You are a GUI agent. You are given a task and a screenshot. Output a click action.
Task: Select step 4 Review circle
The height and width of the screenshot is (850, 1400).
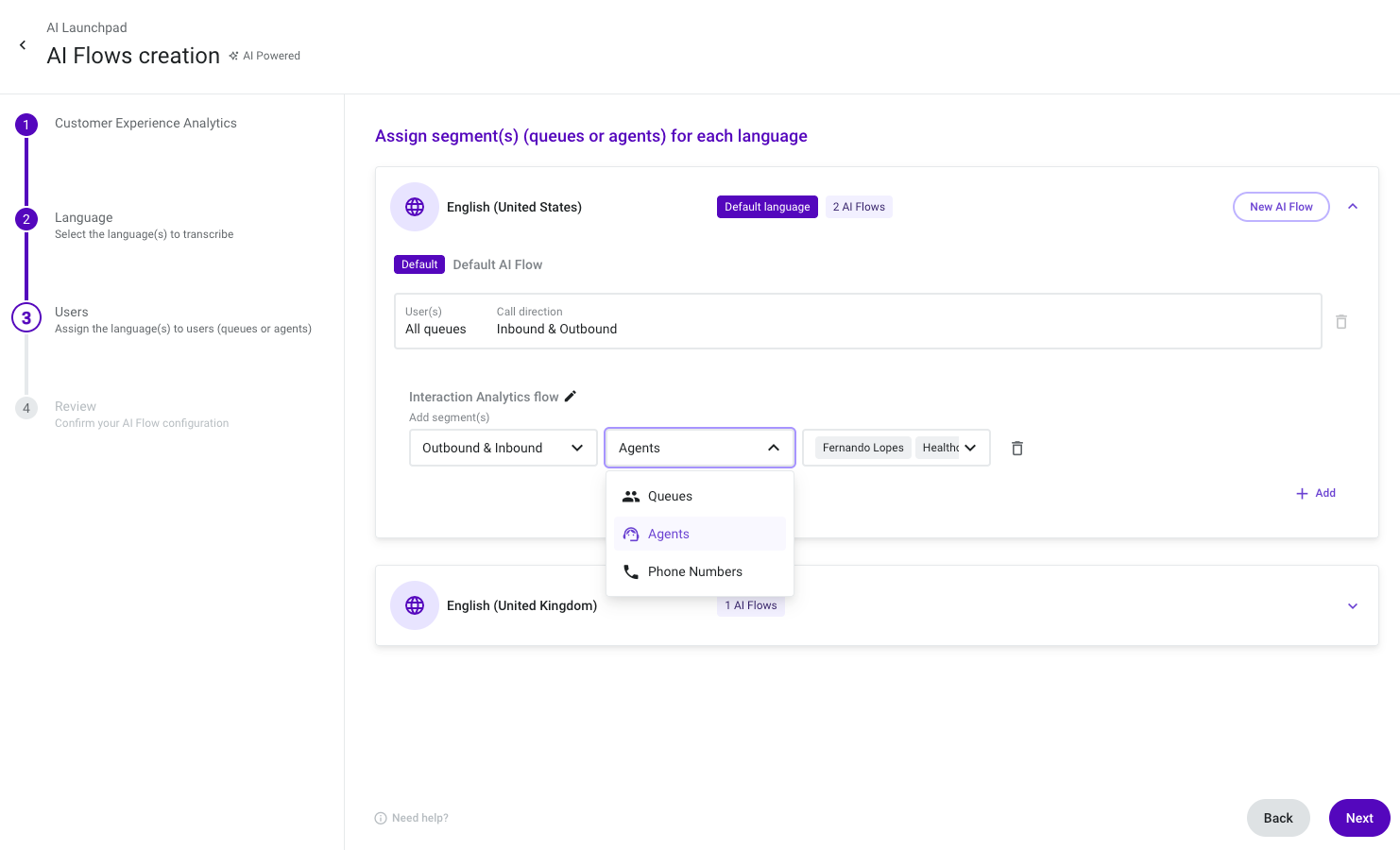(26, 408)
